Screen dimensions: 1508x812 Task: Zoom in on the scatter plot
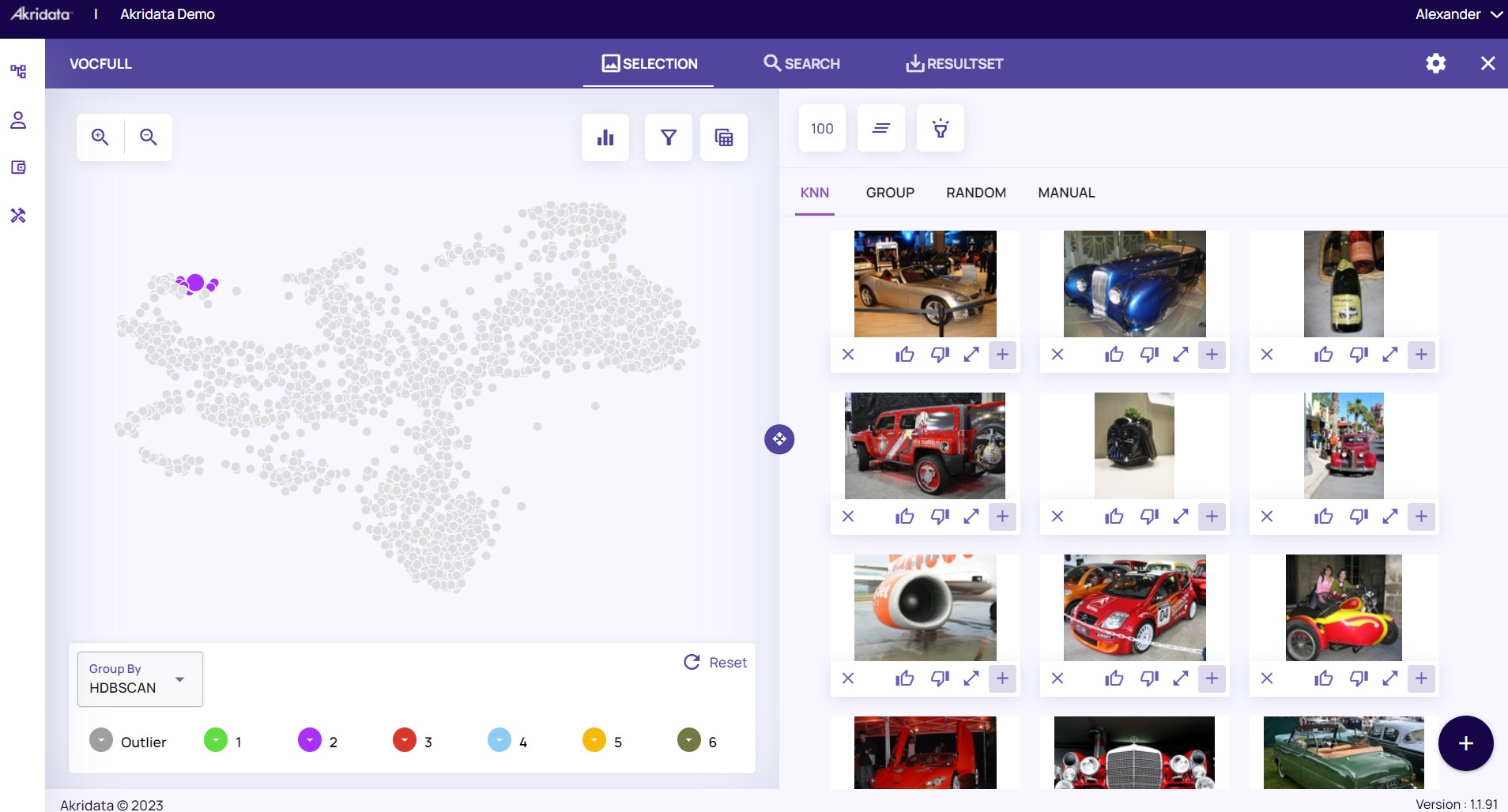pos(100,137)
